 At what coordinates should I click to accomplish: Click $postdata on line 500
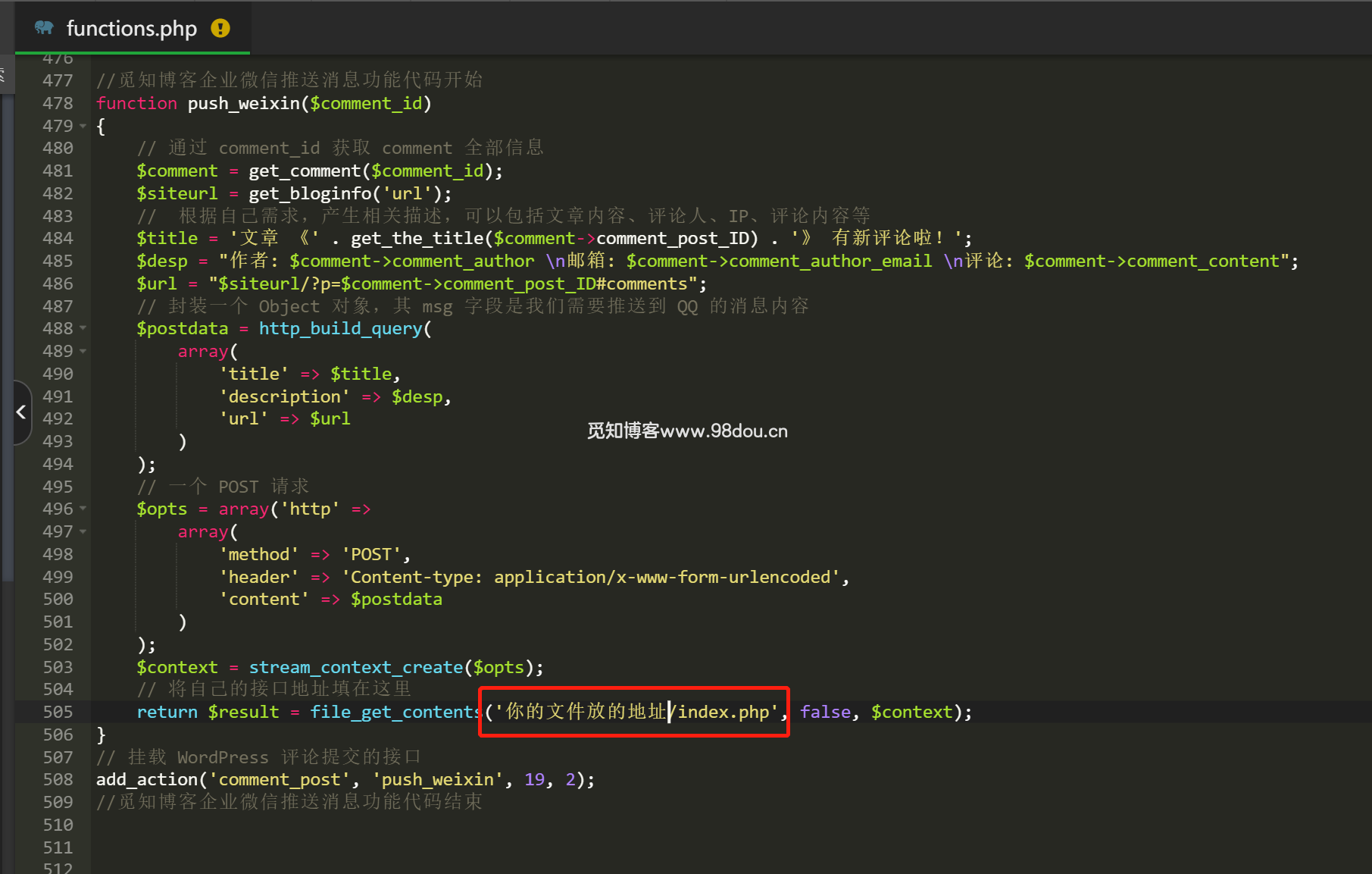coord(396,600)
